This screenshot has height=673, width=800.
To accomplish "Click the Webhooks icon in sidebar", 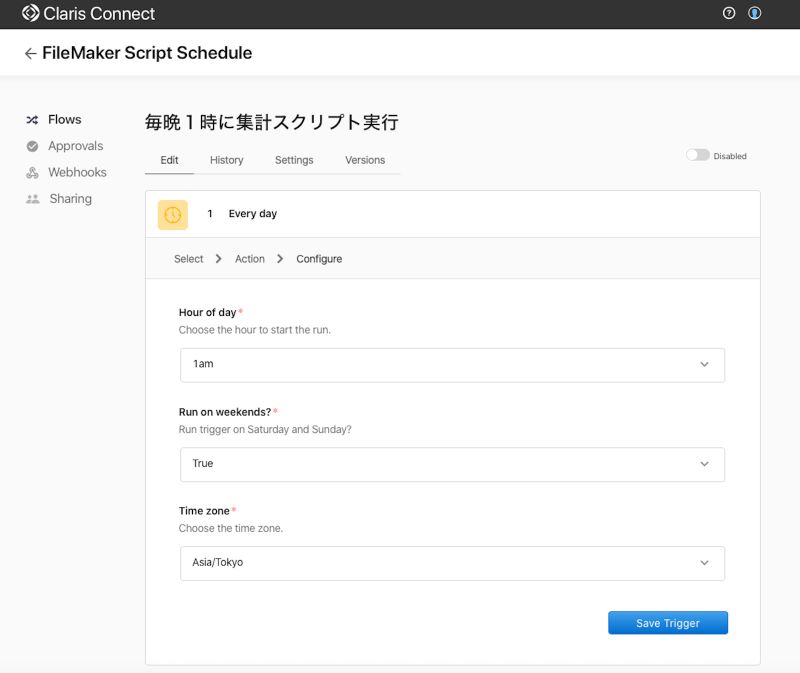I will click(x=32, y=172).
